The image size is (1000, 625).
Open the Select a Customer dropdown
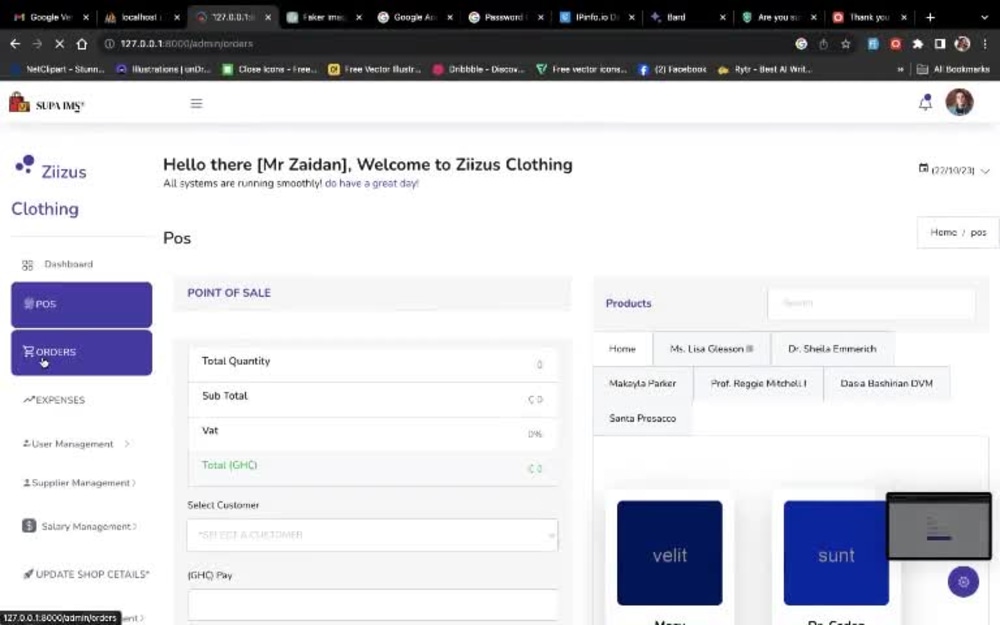point(372,534)
